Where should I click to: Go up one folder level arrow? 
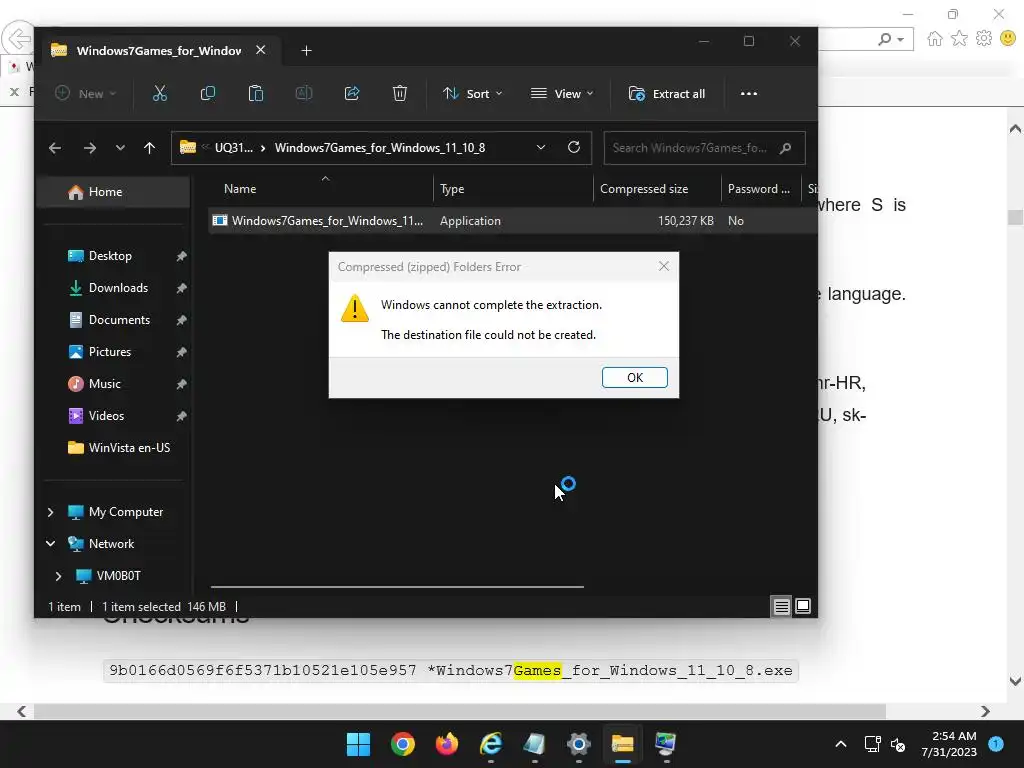coord(150,148)
